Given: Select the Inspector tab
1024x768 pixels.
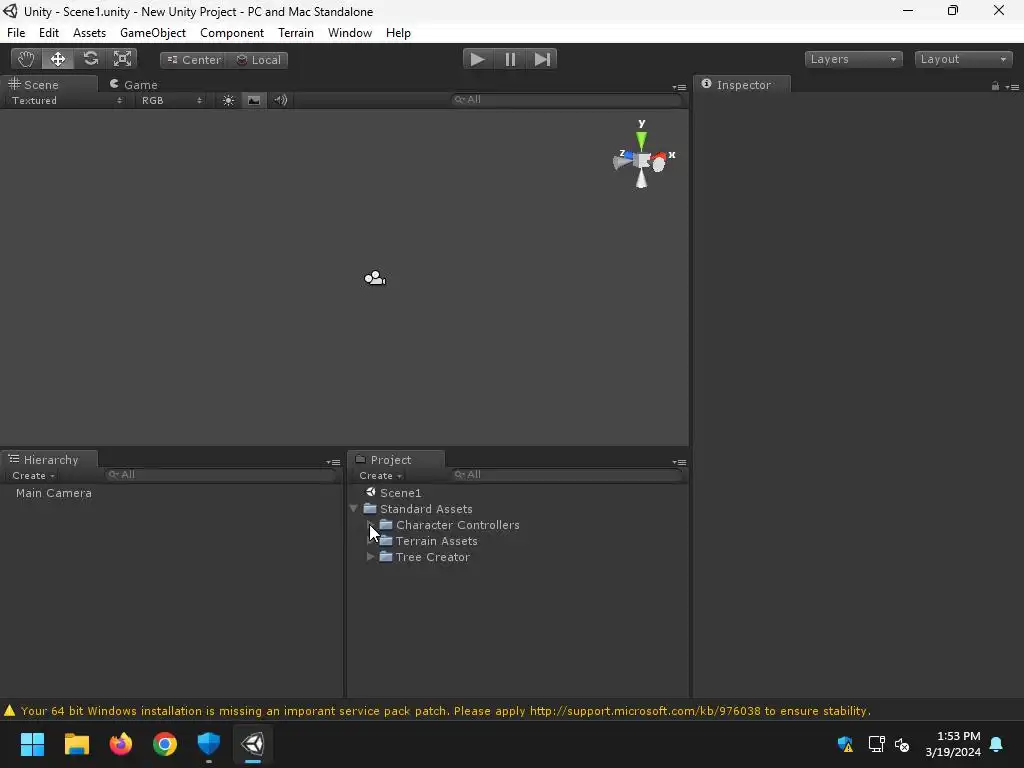Looking at the screenshot, I should tap(742, 84).
